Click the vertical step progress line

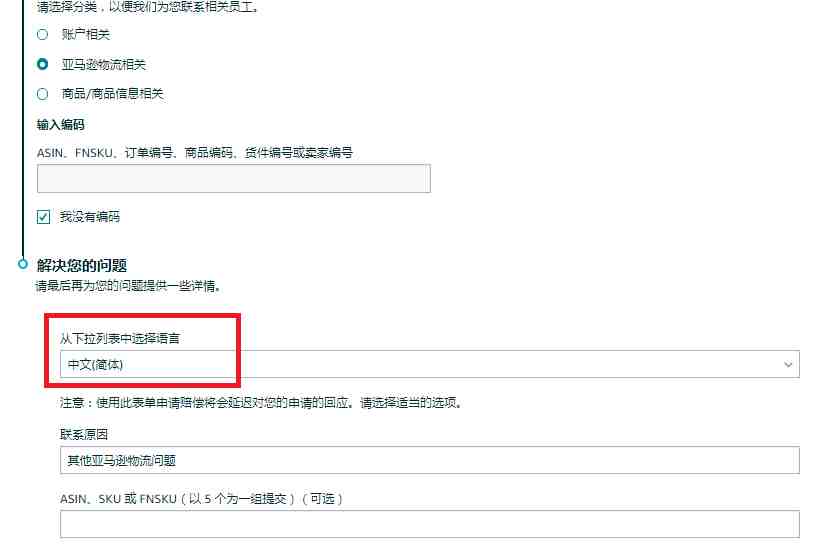[x=23, y=128]
